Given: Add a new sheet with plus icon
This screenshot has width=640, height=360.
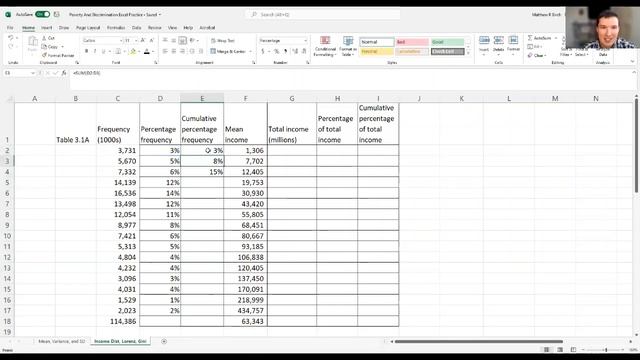Looking at the screenshot, I should (164, 341).
